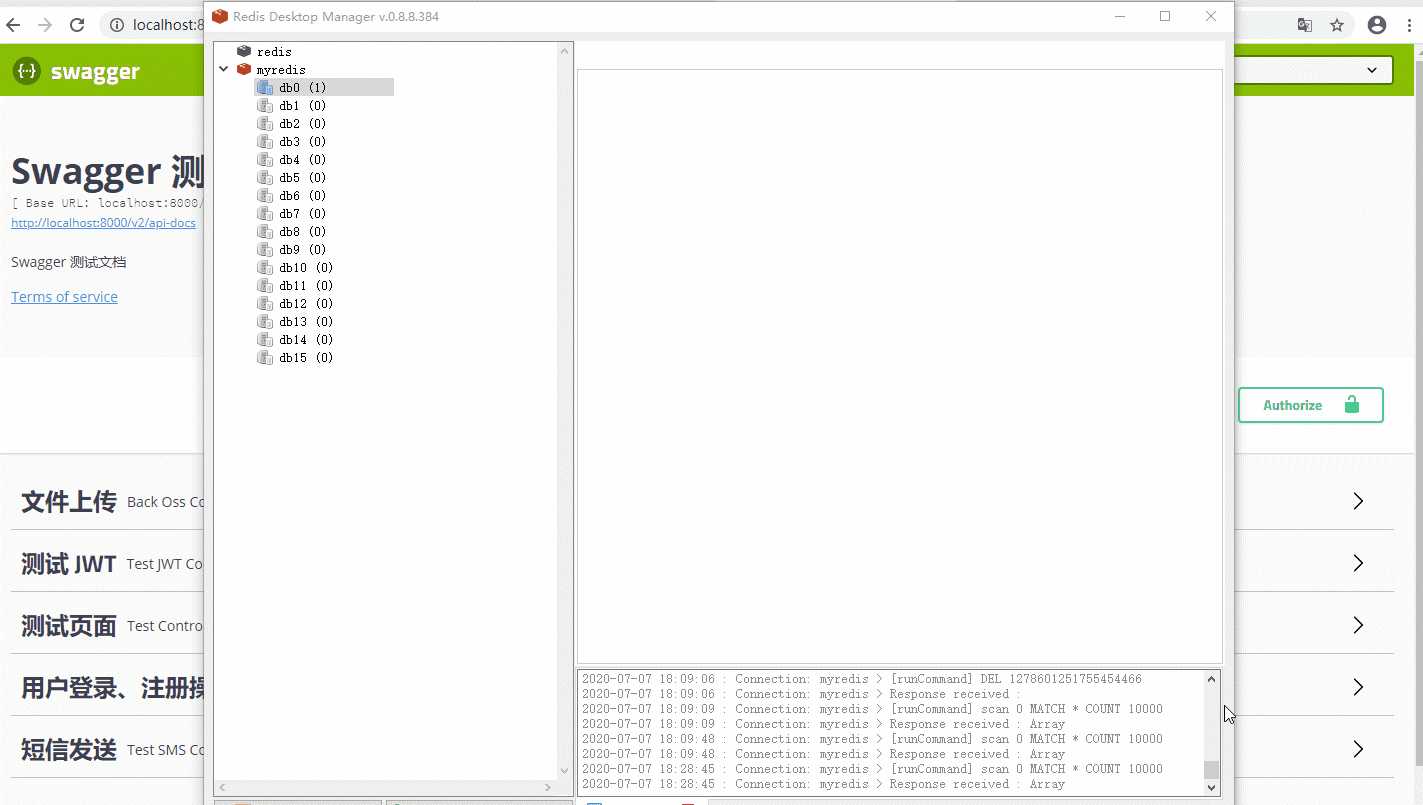Select the db0 database icon
The height and width of the screenshot is (805, 1423).
pyautogui.click(x=265, y=87)
